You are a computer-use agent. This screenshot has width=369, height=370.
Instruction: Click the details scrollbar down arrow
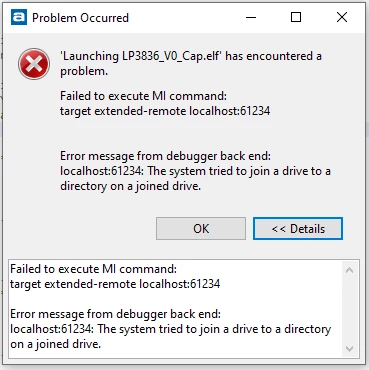tap(349, 349)
